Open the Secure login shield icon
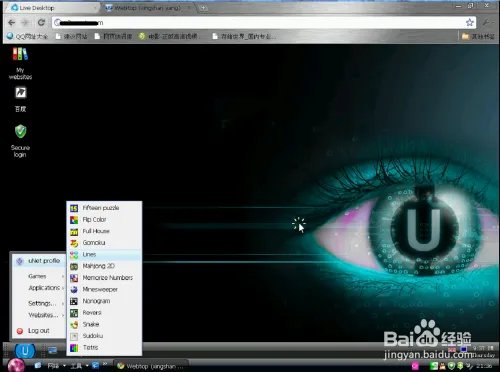500x372 pixels. click(20, 141)
